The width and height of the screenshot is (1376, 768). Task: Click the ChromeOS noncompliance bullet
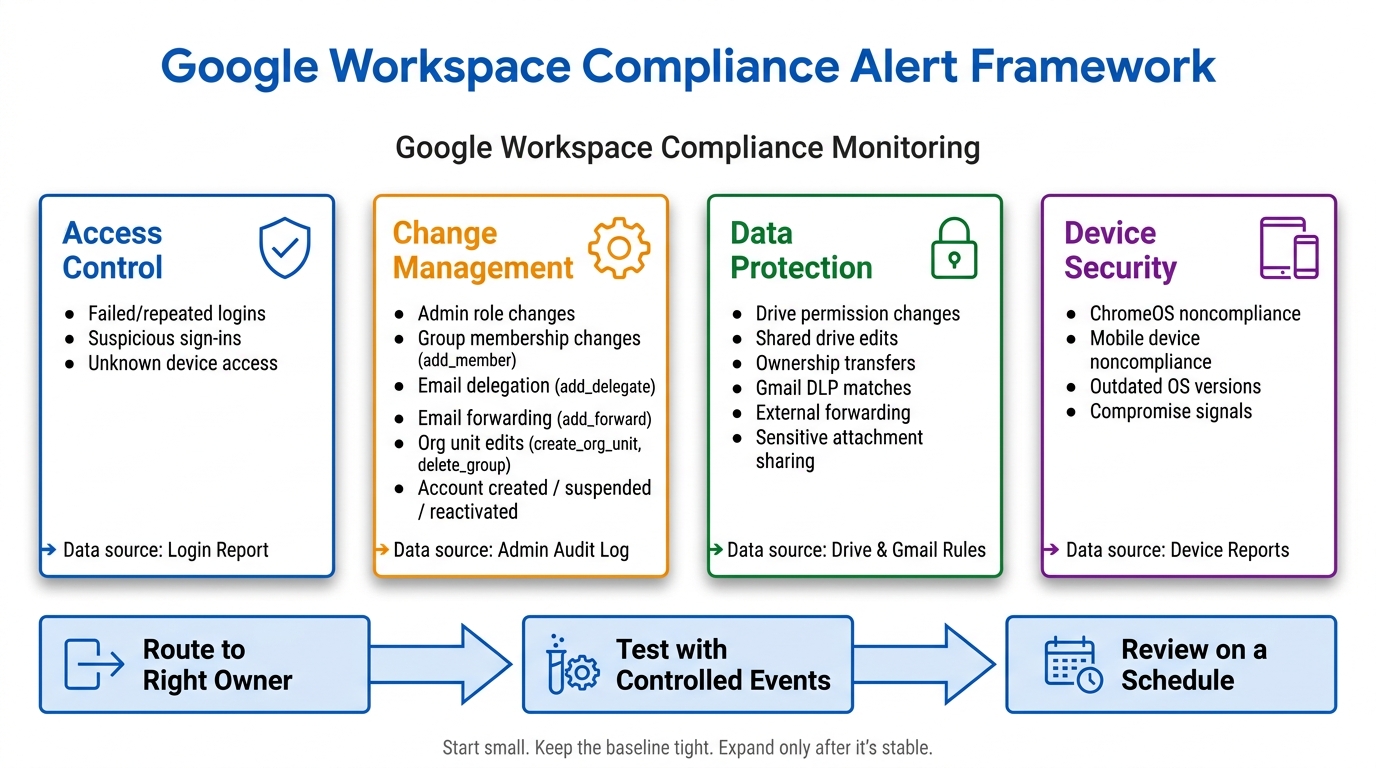point(1184,313)
